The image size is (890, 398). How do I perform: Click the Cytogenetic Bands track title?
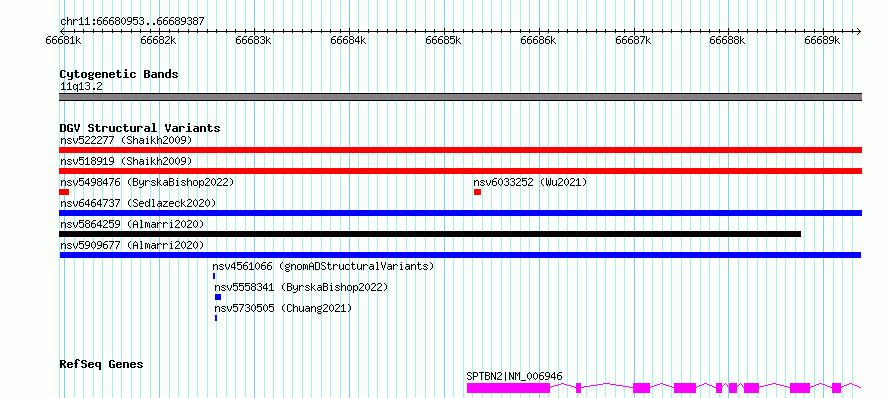[x=119, y=74]
